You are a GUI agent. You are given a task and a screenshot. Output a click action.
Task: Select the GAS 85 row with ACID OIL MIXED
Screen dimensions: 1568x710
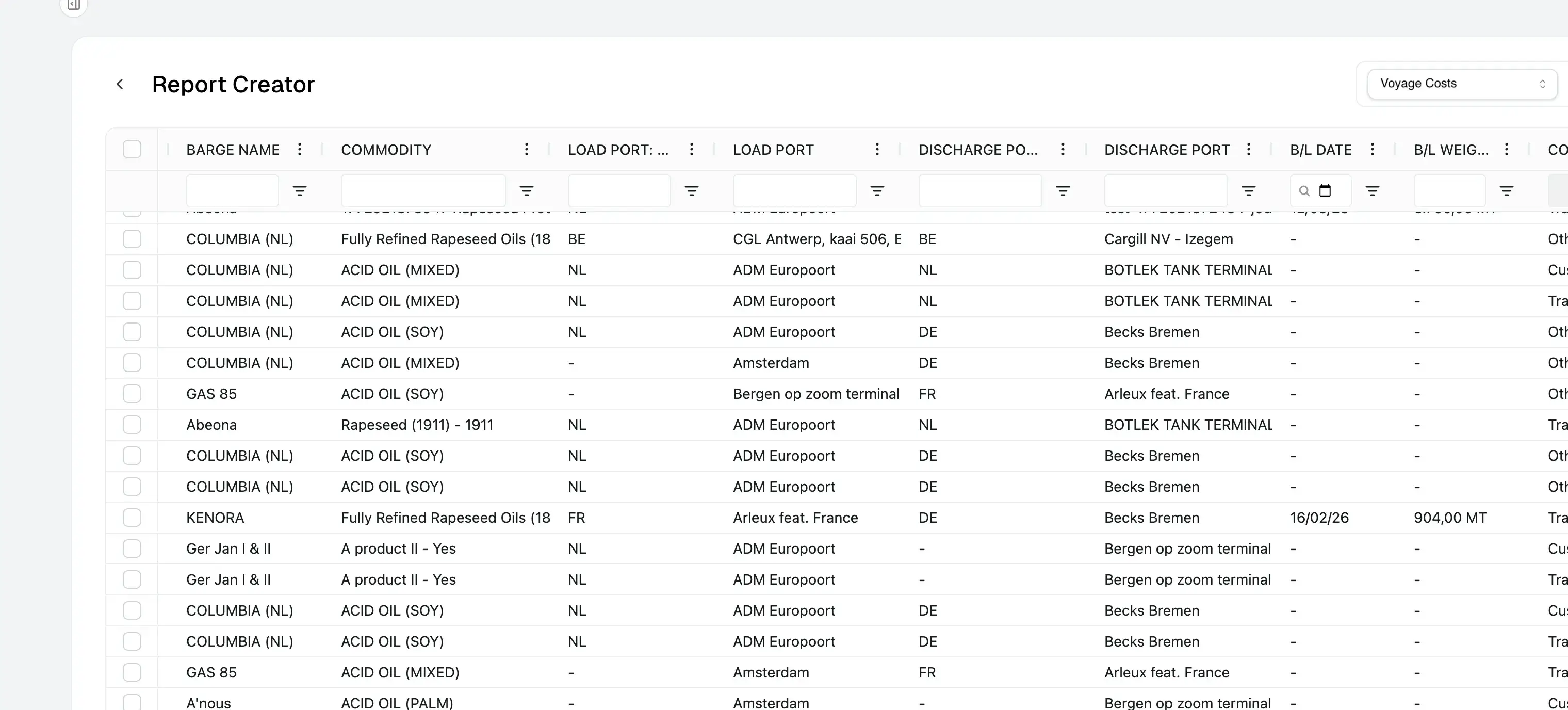coord(132,672)
